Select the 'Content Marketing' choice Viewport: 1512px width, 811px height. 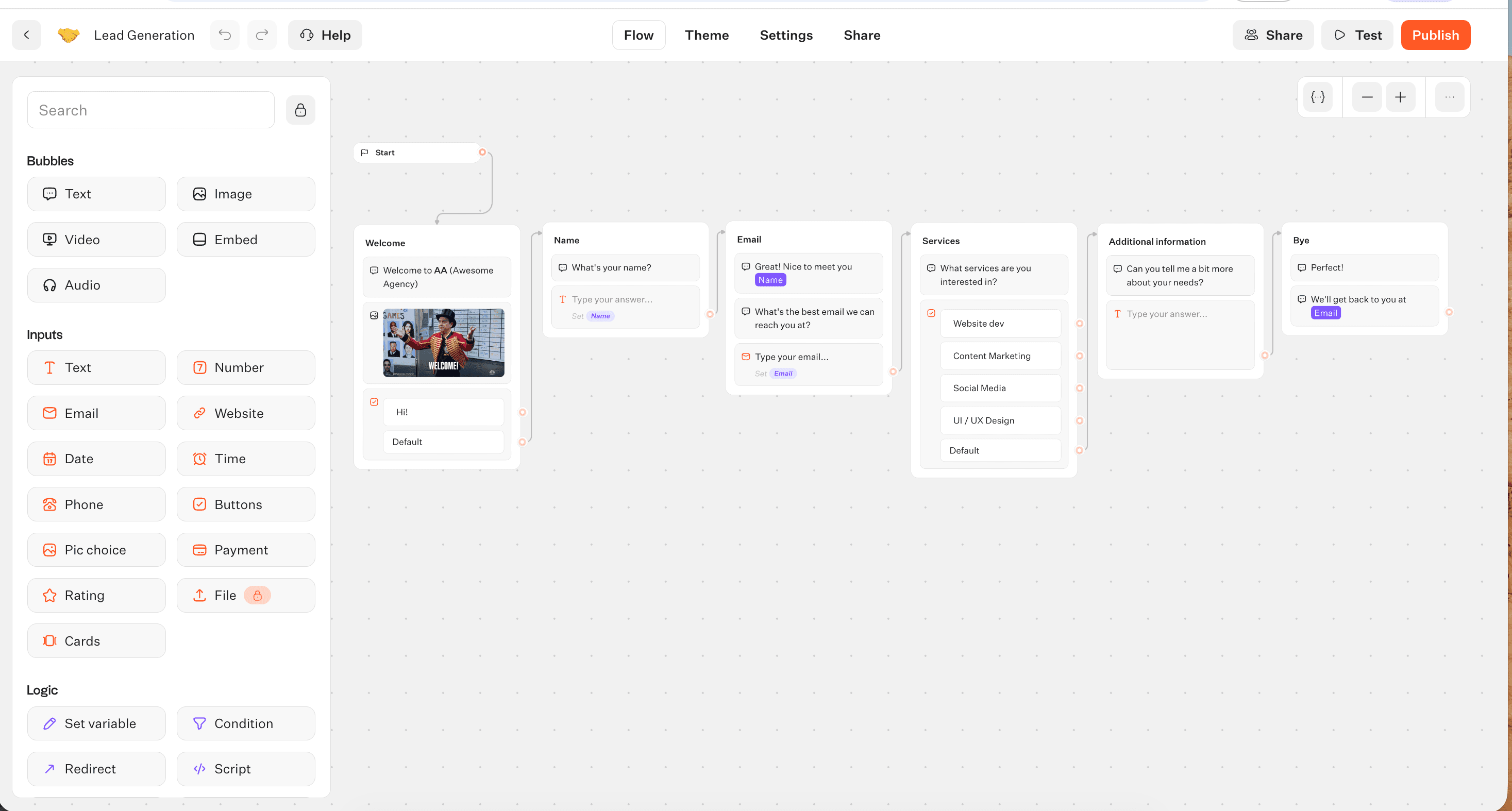1001,356
